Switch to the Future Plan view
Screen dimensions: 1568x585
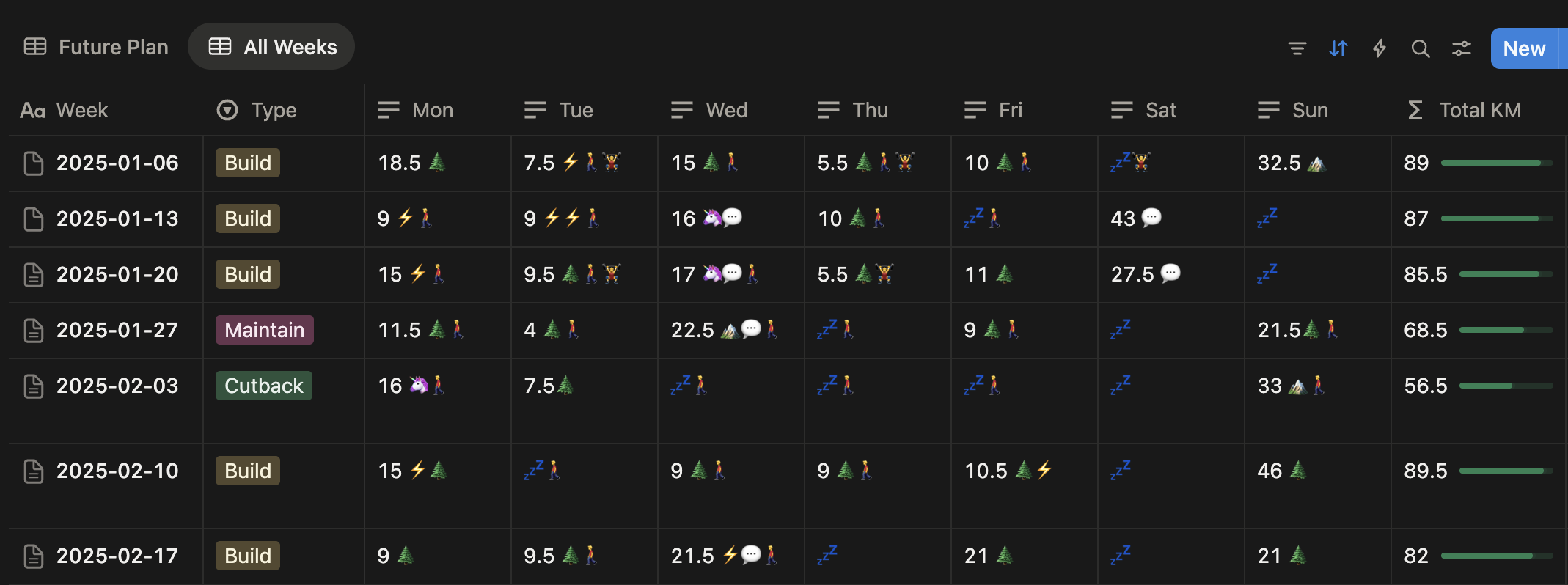(x=97, y=47)
